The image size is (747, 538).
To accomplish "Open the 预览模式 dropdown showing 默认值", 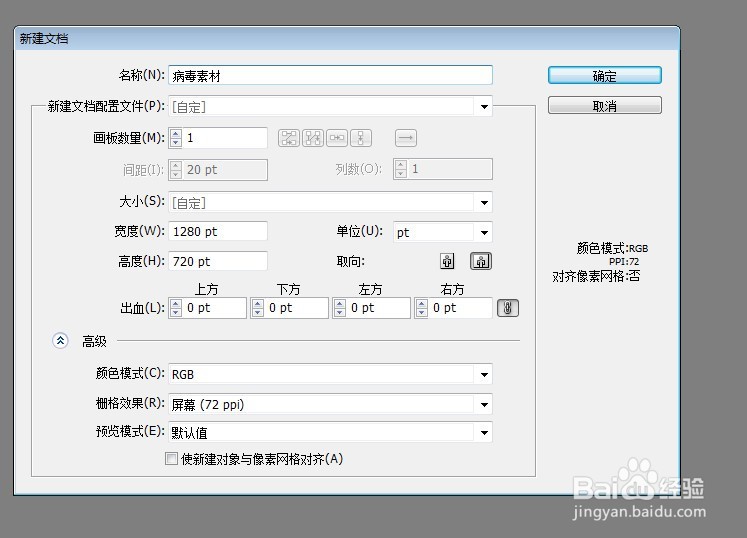I will (330, 433).
